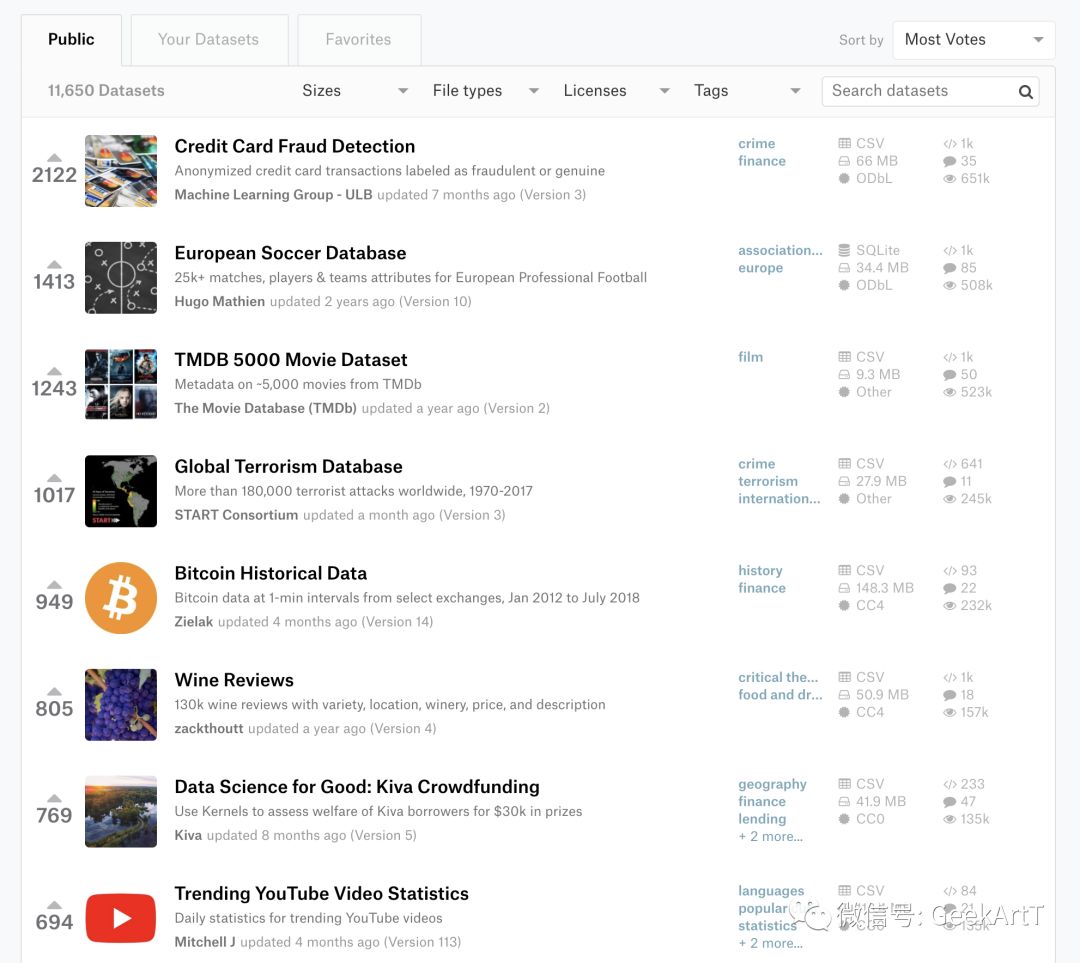1080x963 pixels.
Task: Upvote Trending YouTube Video Statistics
Action: [x=54, y=905]
